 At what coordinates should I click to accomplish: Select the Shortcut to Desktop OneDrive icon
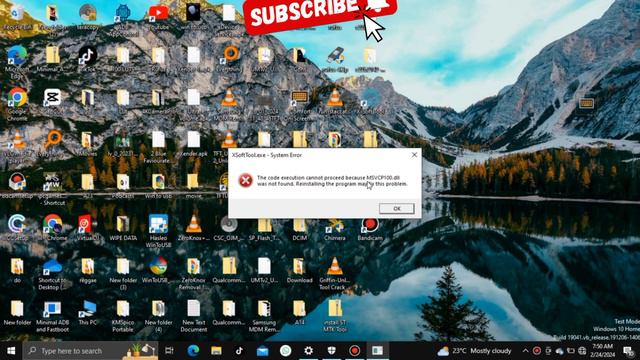(x=52, y=273)
